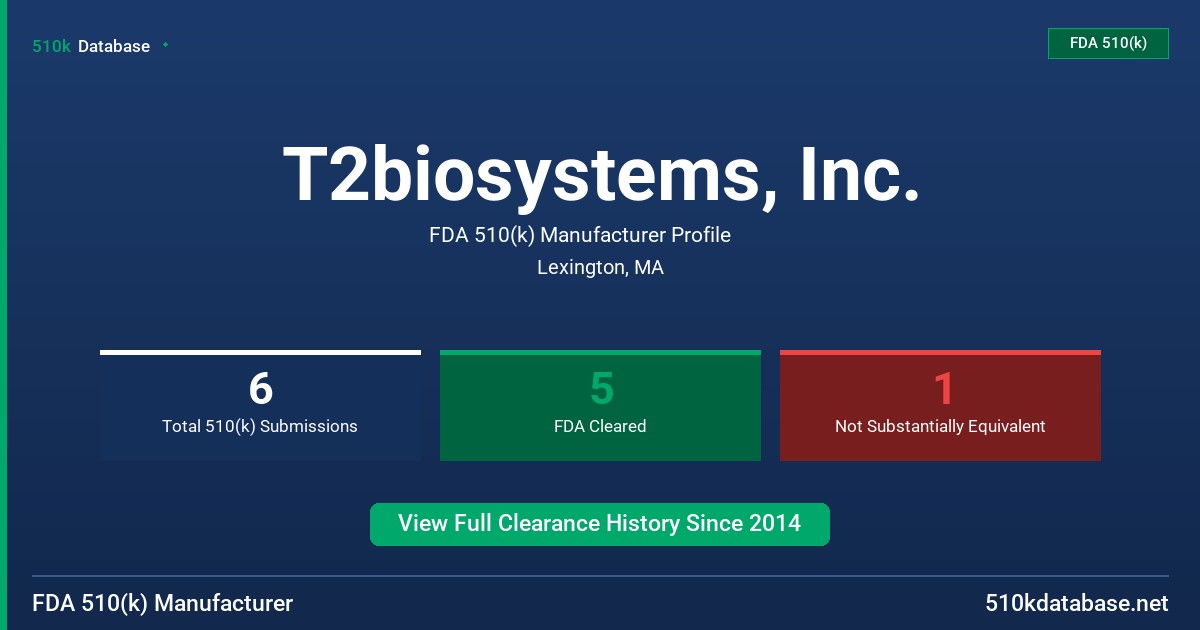Open the FDA Cleared stat card
Viewport: 1200px width, 630px height.
[600, 405]
